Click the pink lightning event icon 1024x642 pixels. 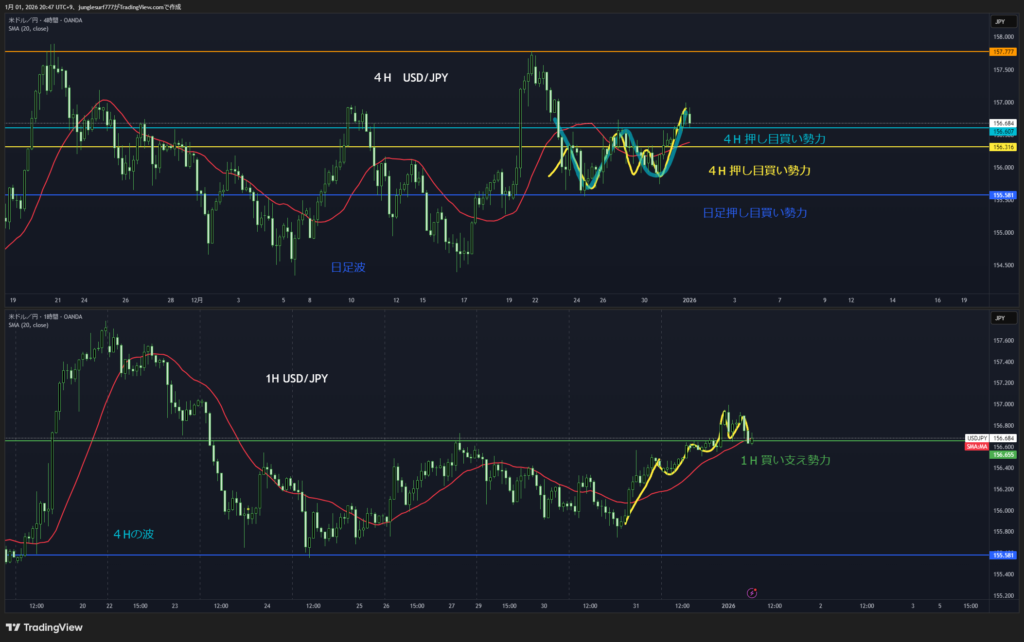(752, 592)
